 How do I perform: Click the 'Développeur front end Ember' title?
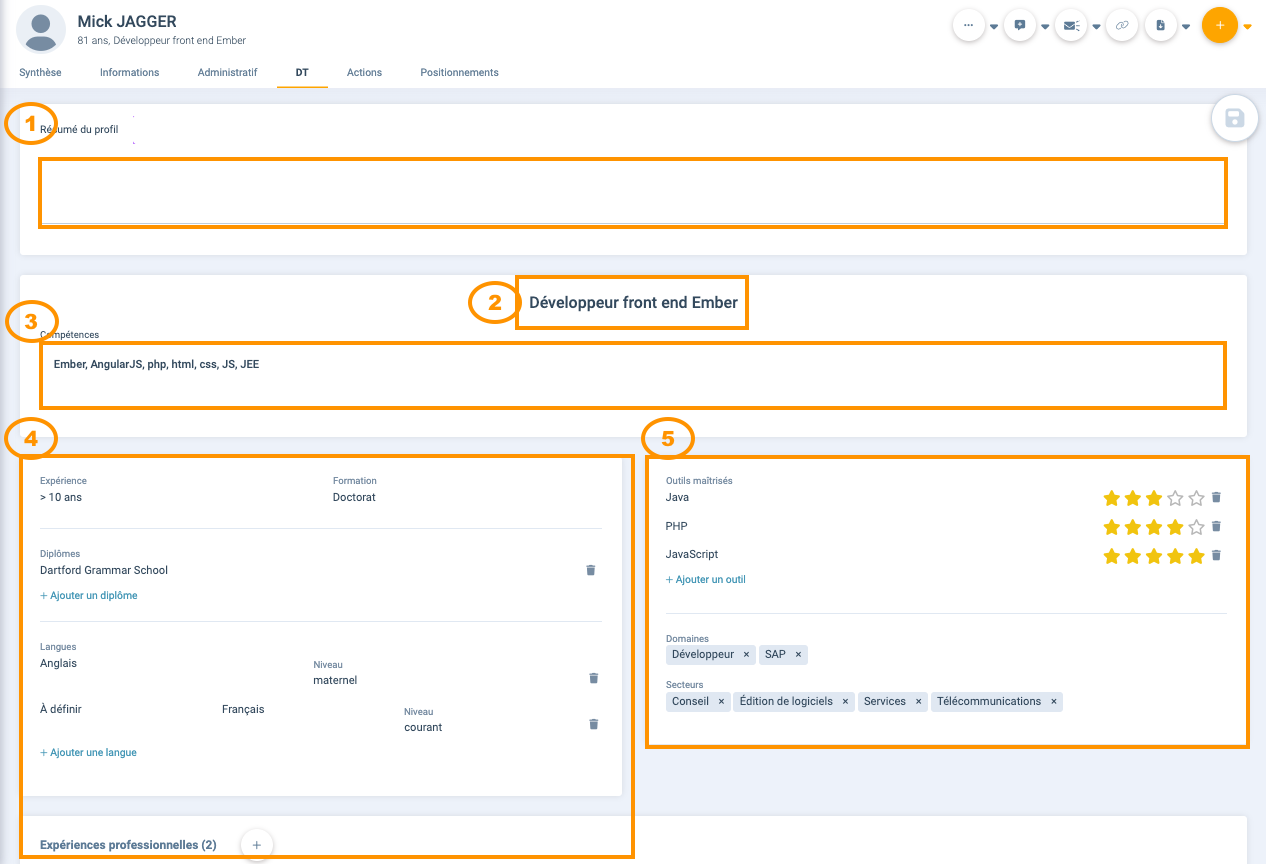click(x=633, y=303)
